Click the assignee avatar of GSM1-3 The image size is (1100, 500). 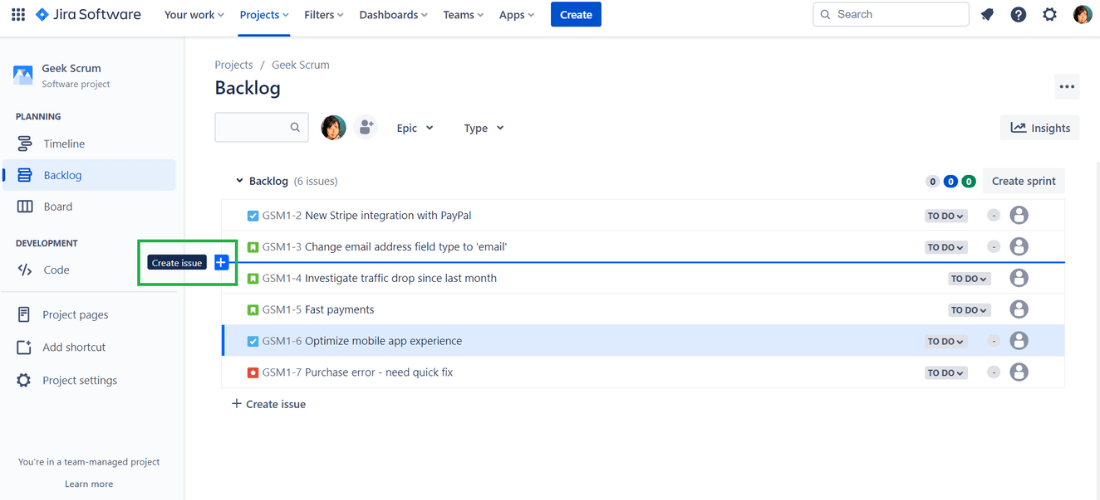[1019, 247]
